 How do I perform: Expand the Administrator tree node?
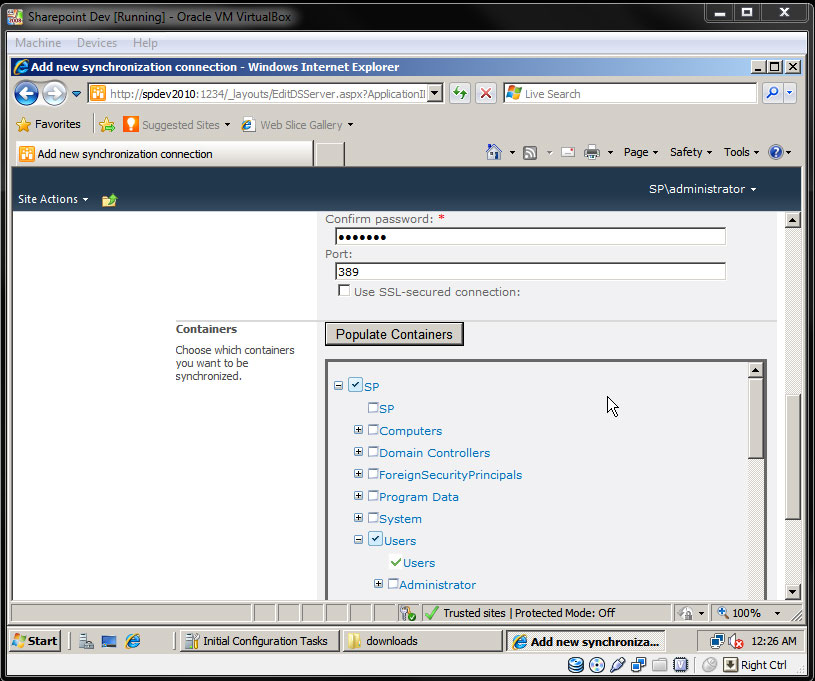point(378,584)
